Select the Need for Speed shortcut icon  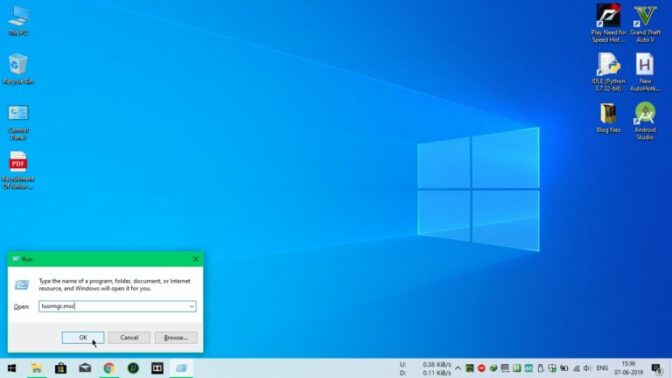[608, 23]
